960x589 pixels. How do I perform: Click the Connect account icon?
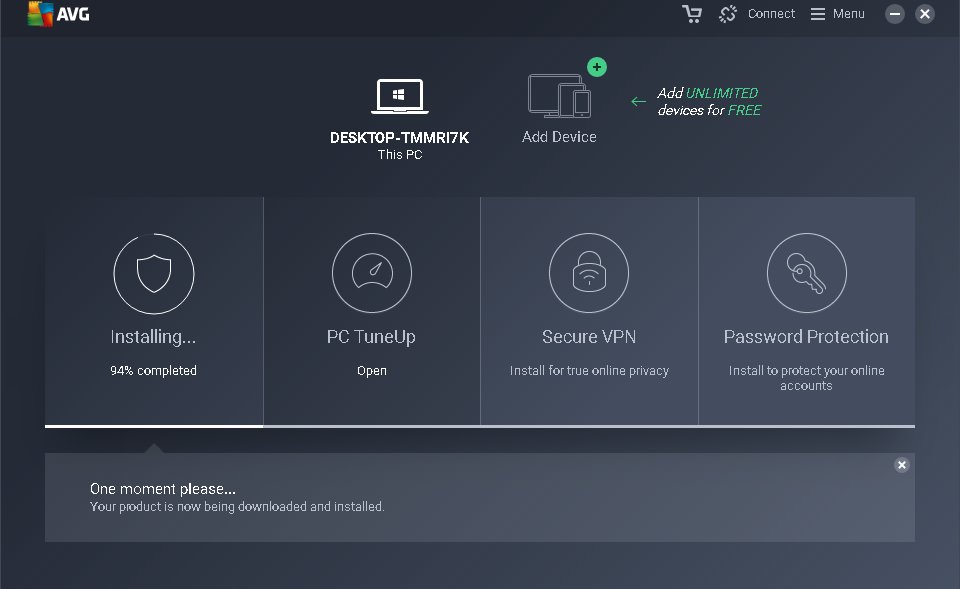[727, 14]
